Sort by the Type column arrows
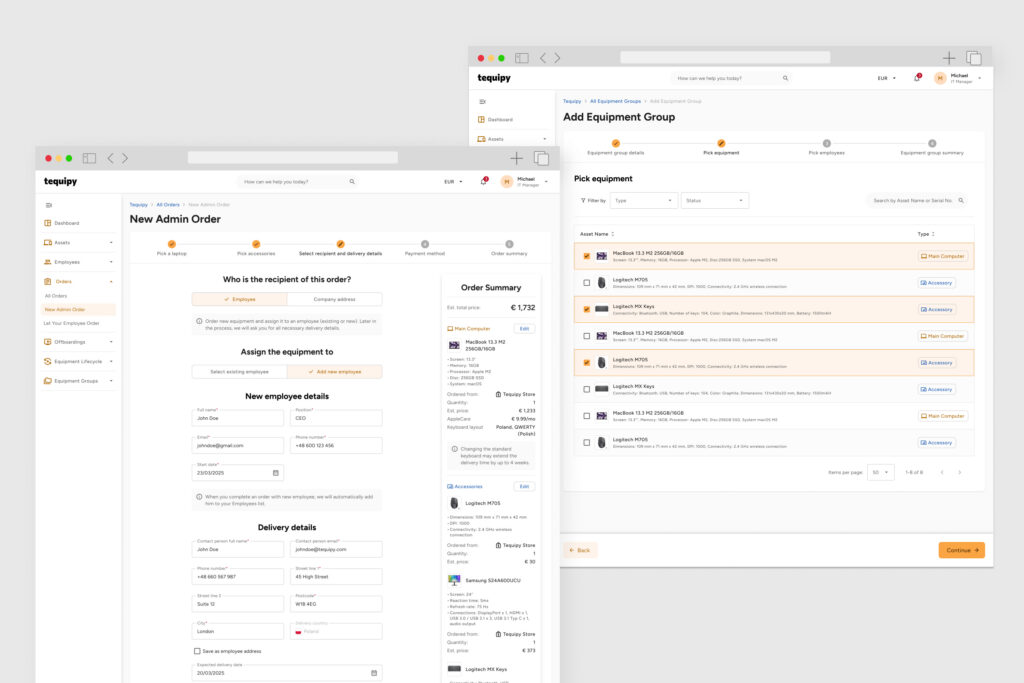The height and width of the screenshot is (683, 1024). click(x=933, y=234)
